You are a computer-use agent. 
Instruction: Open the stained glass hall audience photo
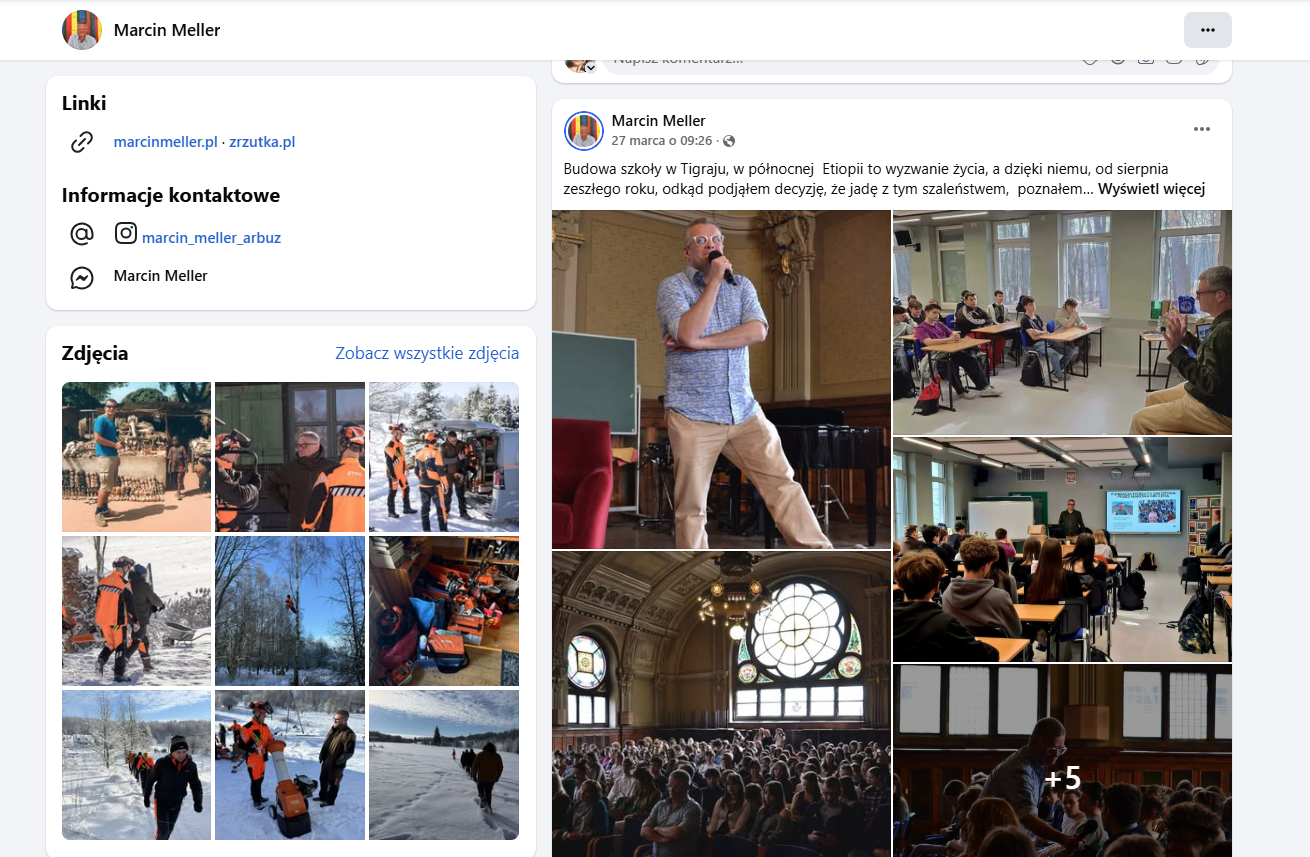[721, 704]
